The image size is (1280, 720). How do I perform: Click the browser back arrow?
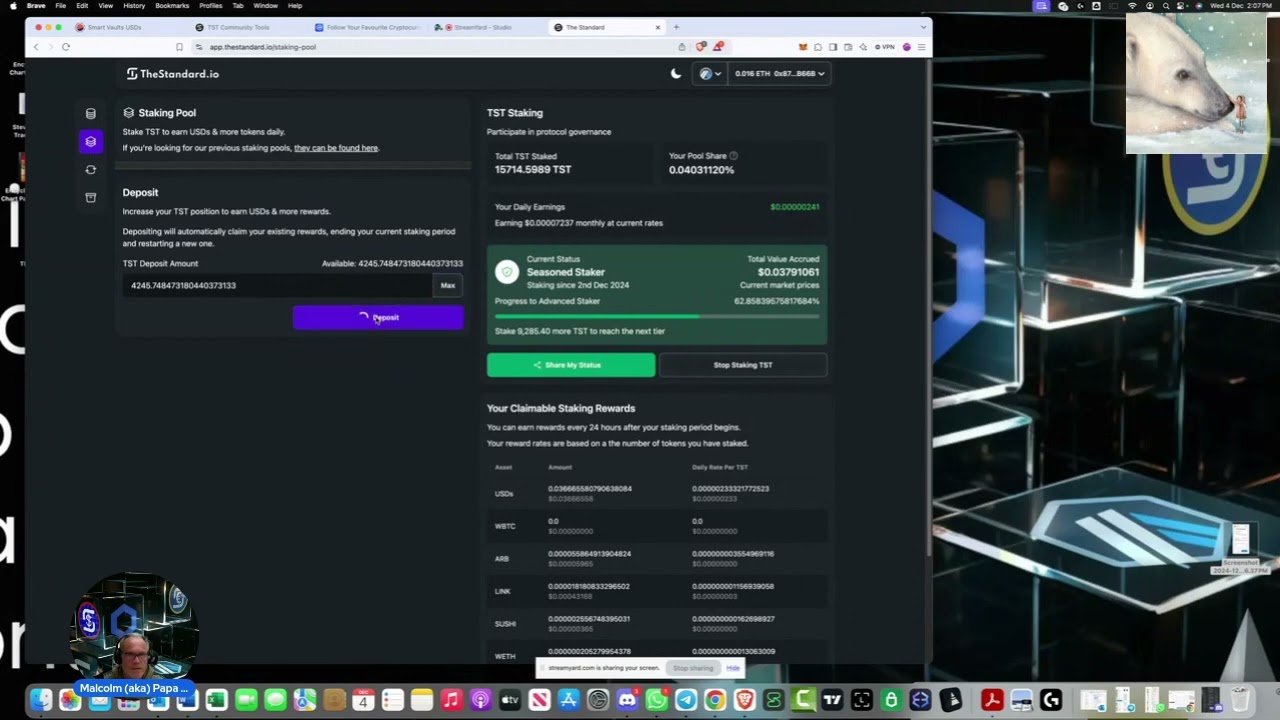click(37, 47)
